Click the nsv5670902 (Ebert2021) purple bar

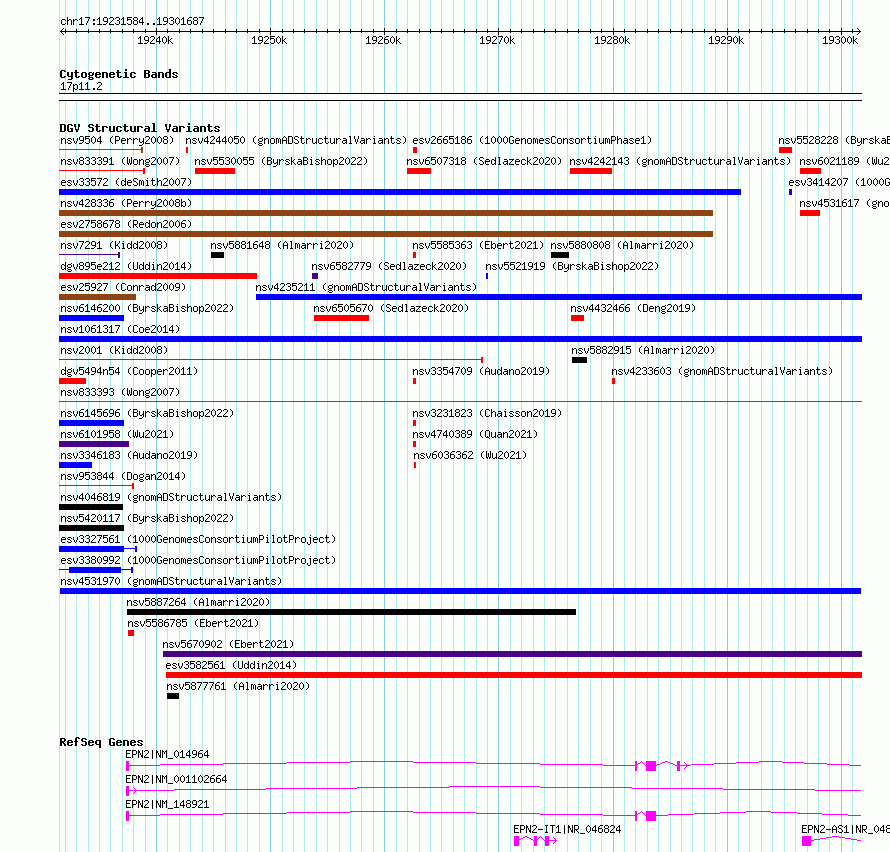coord(513,654)
